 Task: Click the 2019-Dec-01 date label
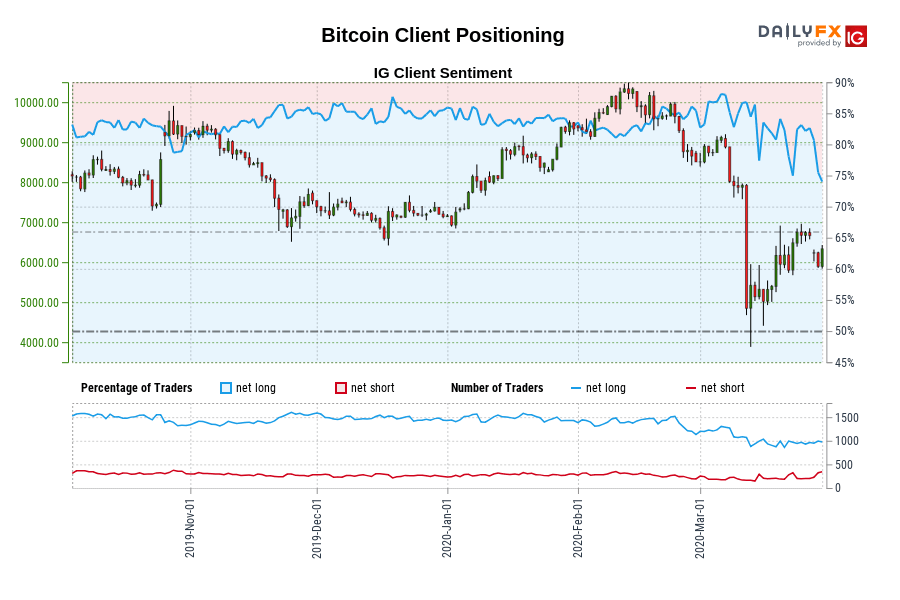317,528
